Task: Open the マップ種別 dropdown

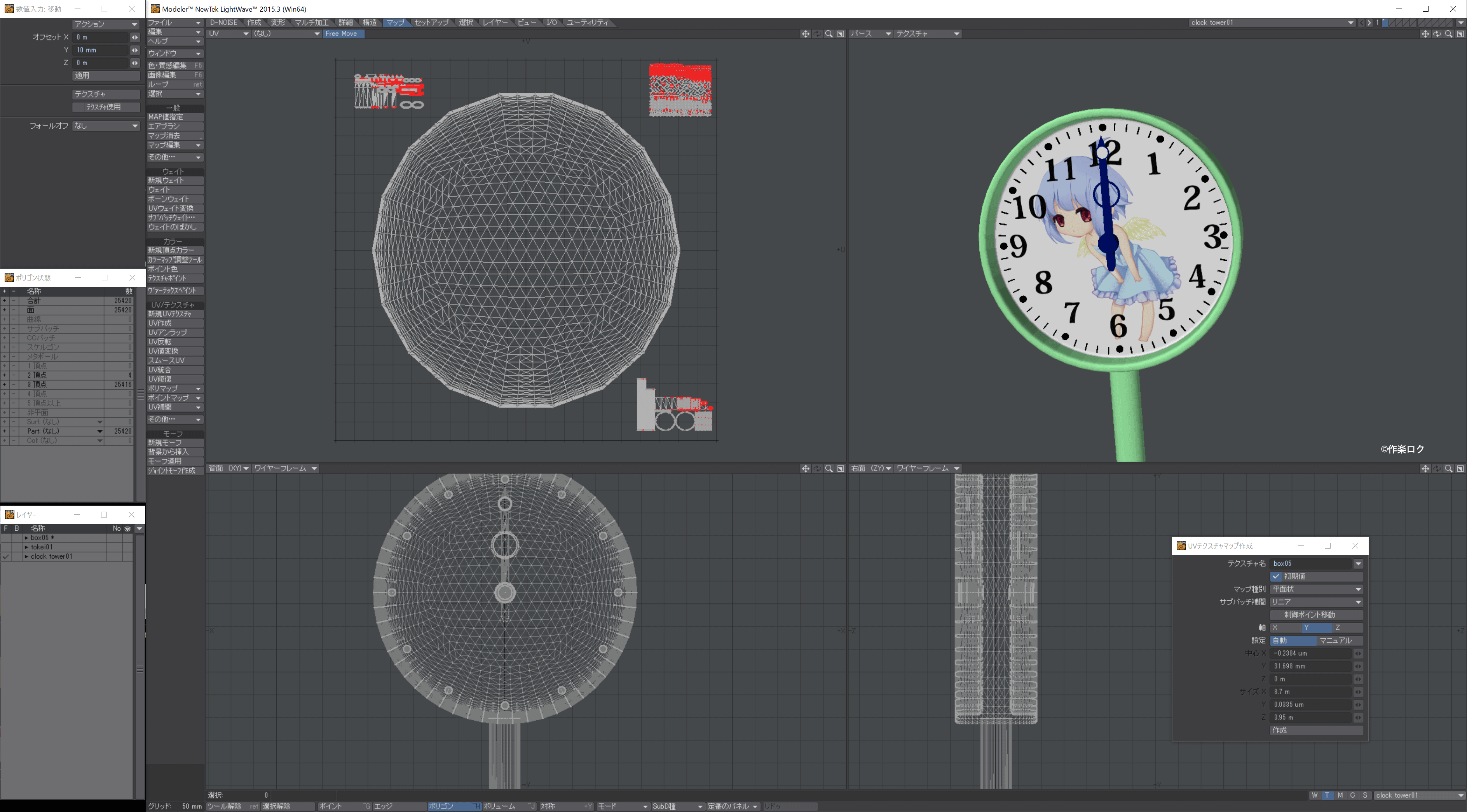Action: click(1315, 589)
